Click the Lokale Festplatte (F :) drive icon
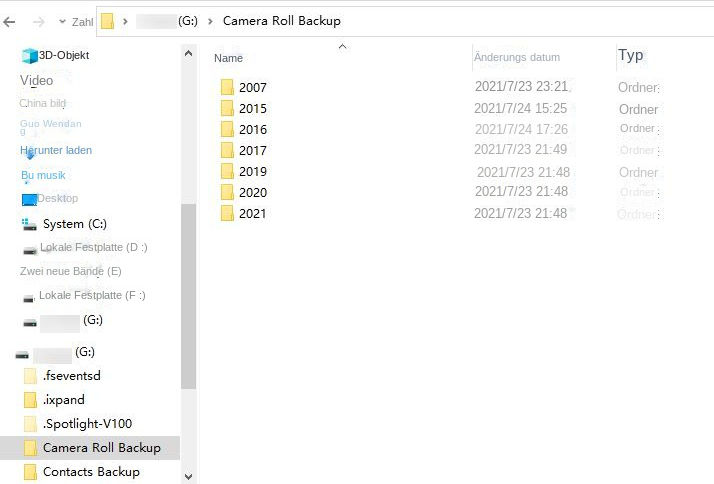The height and width of the screenshot is (484, 714). pyautogui.click(x=29, y=299)
